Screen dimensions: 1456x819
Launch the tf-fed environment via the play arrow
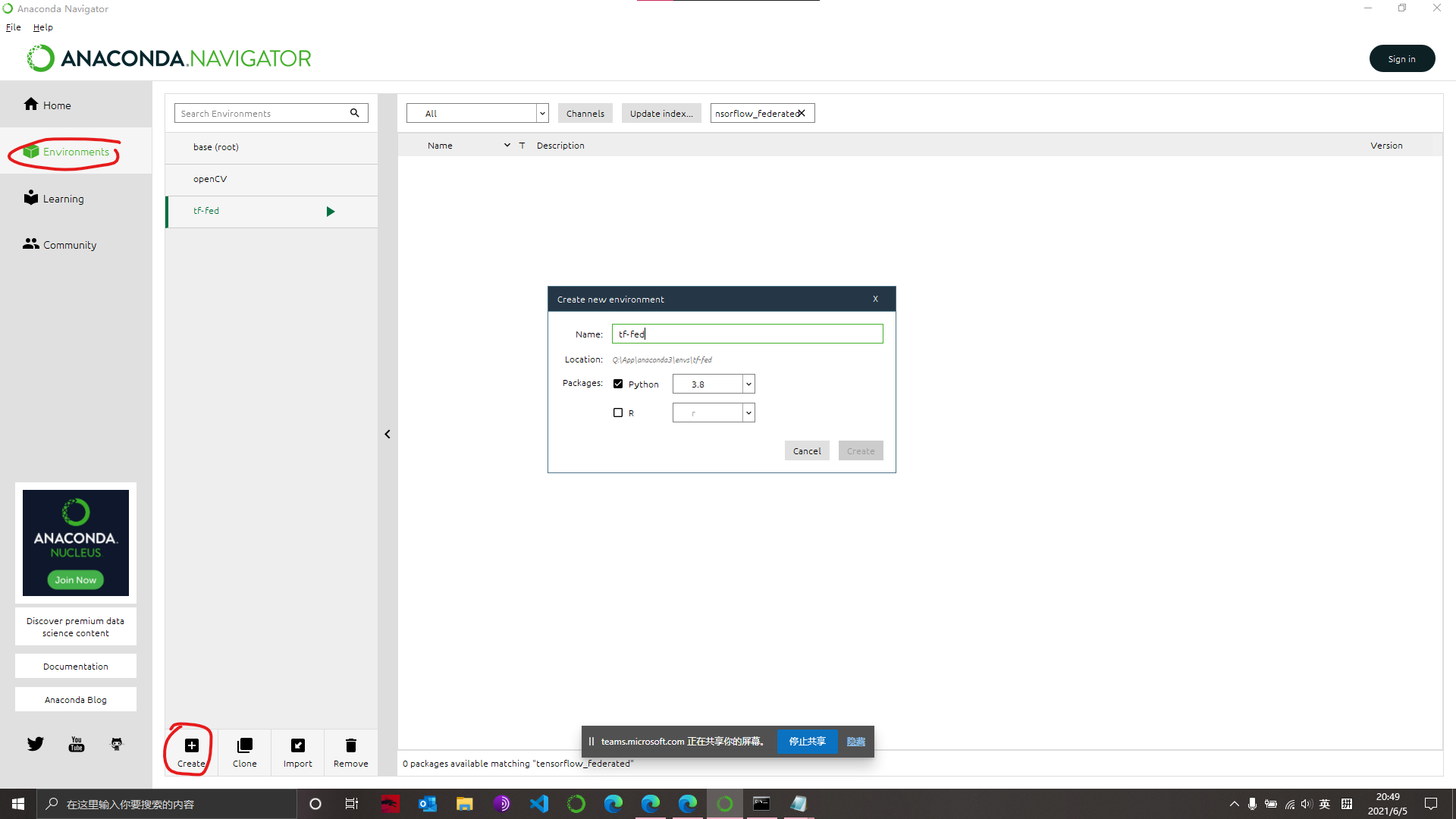(331, 212)
